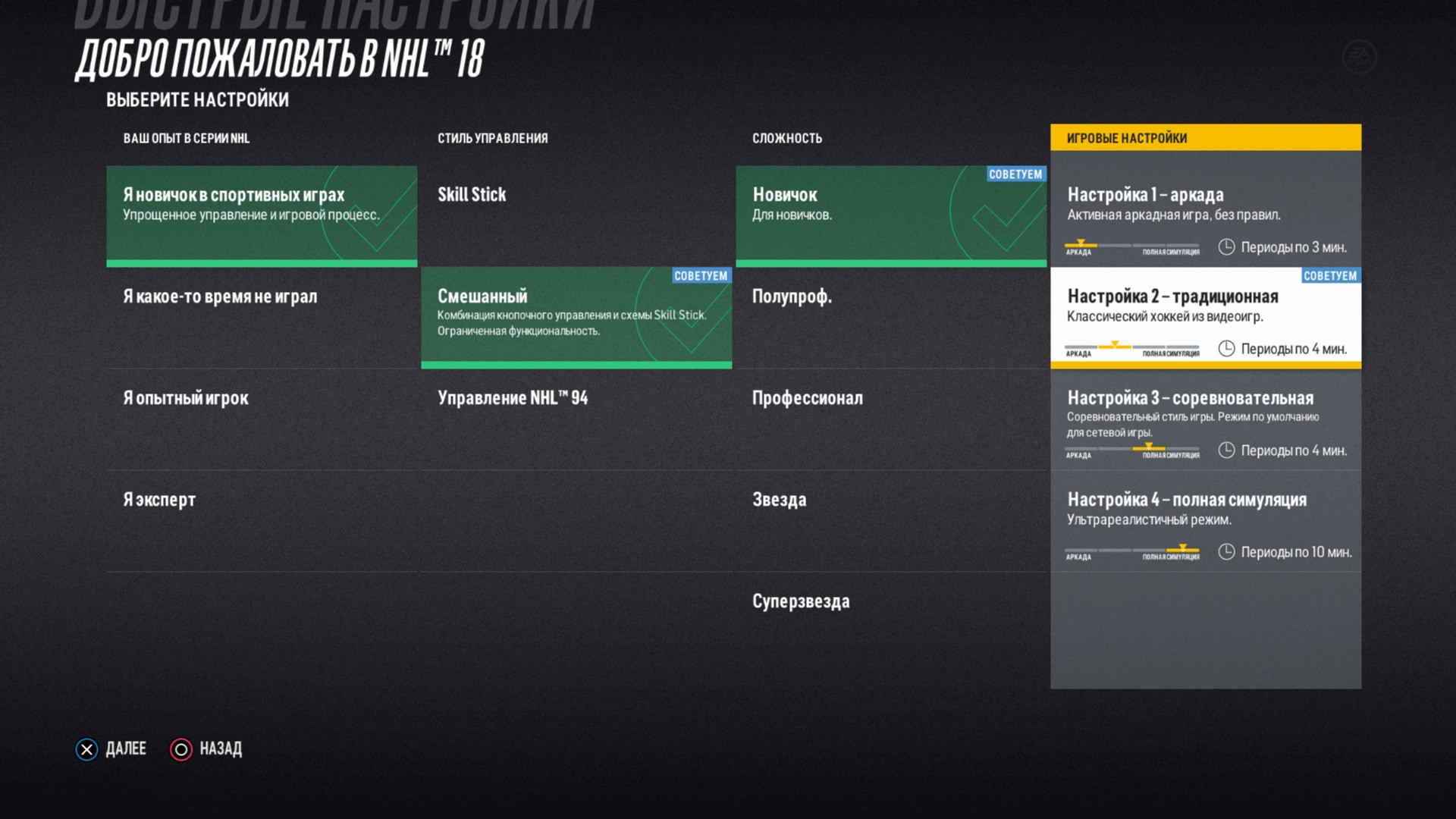1456x819 pixels.
Task: Set difficulty to Профессионал
Action: 891,419
